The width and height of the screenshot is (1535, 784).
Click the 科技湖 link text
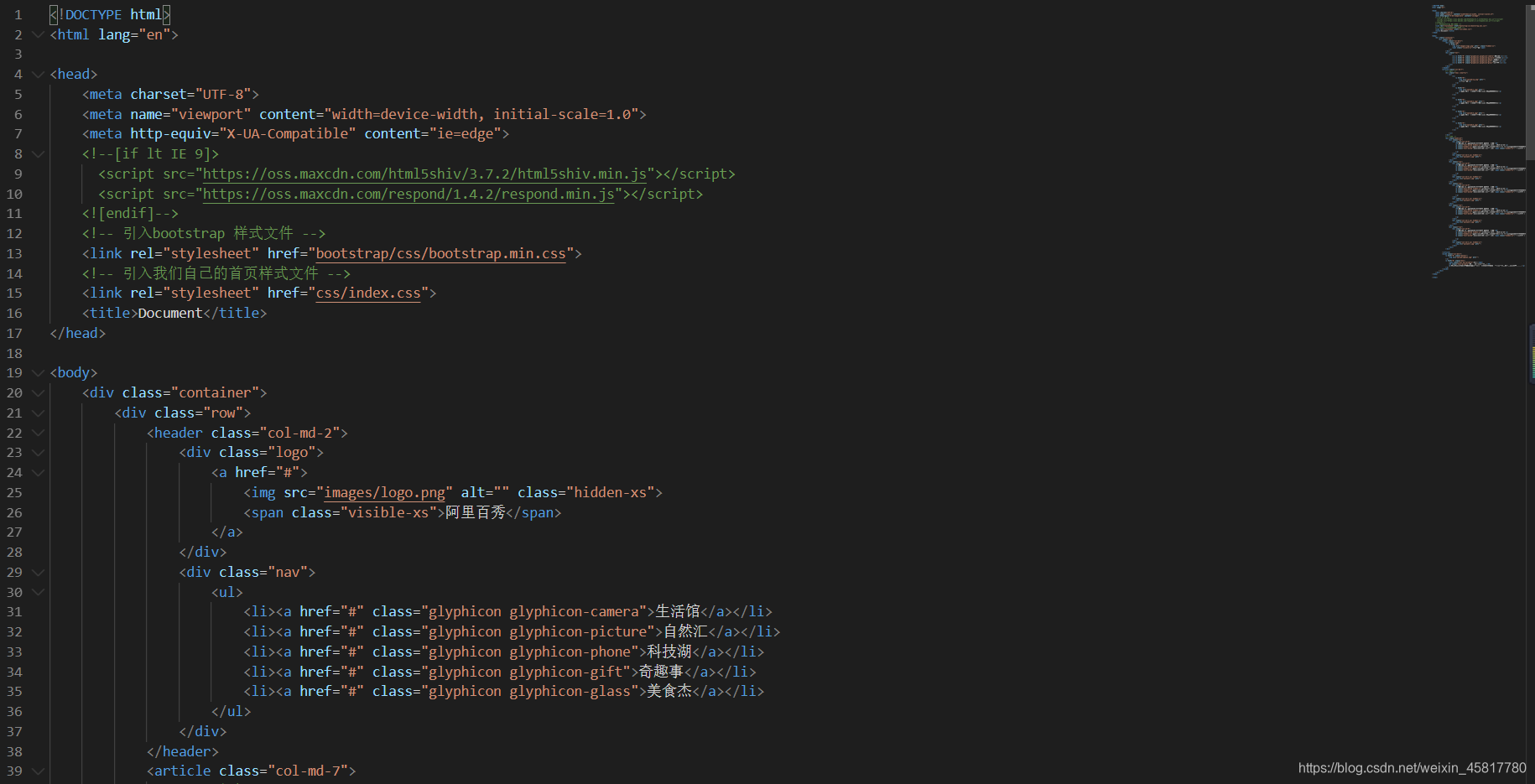(669, 652)
